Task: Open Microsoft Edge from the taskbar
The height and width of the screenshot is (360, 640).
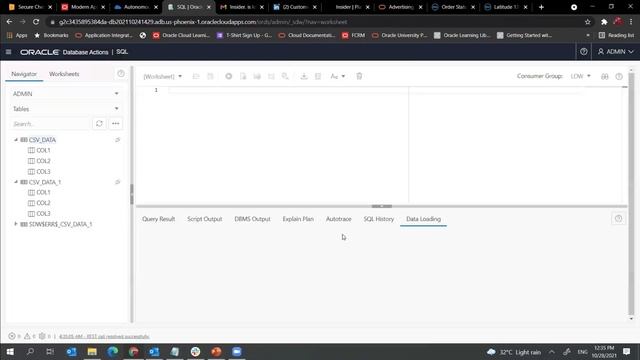Action: tap(113, 351)
